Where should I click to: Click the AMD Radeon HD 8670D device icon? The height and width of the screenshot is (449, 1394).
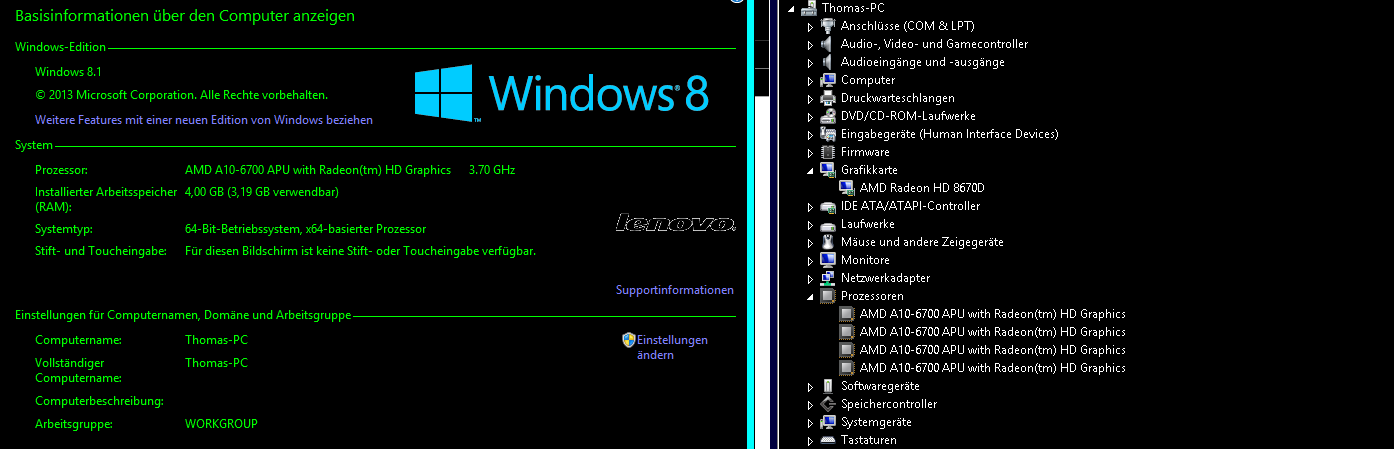846,188
